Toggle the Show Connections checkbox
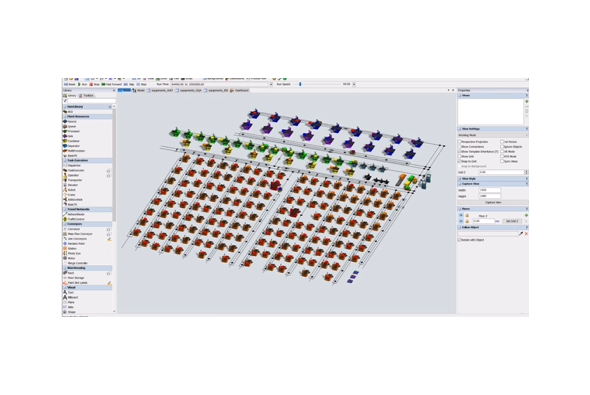 [460, 147]
